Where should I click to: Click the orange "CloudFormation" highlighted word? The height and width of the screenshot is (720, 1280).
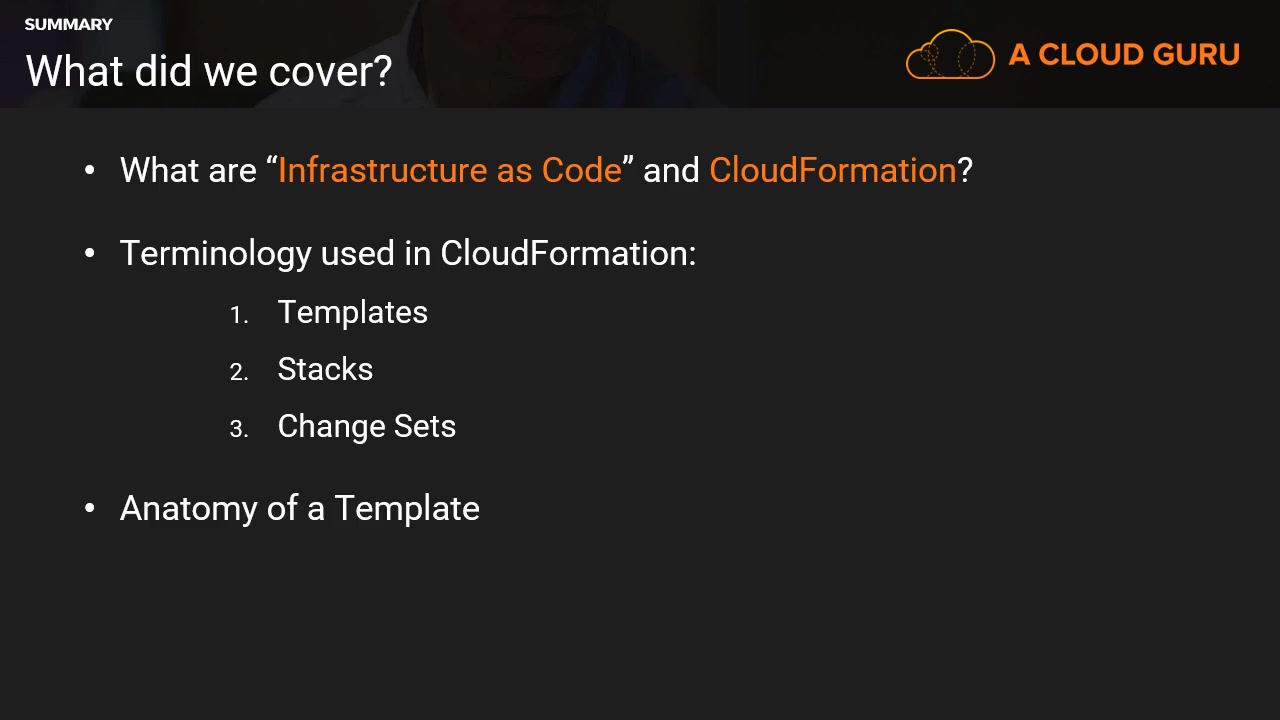[x=832, y=170]
